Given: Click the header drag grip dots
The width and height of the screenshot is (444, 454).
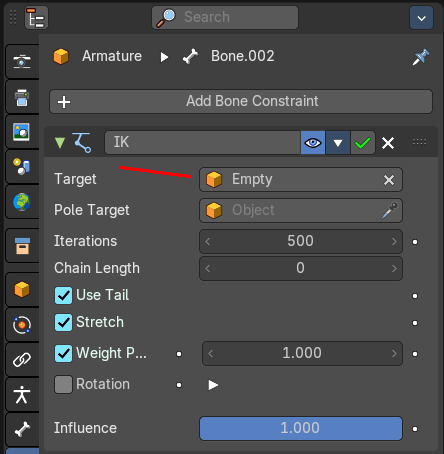Looking at the screenshot, I should pyautogui.click(x=13, y=17).
